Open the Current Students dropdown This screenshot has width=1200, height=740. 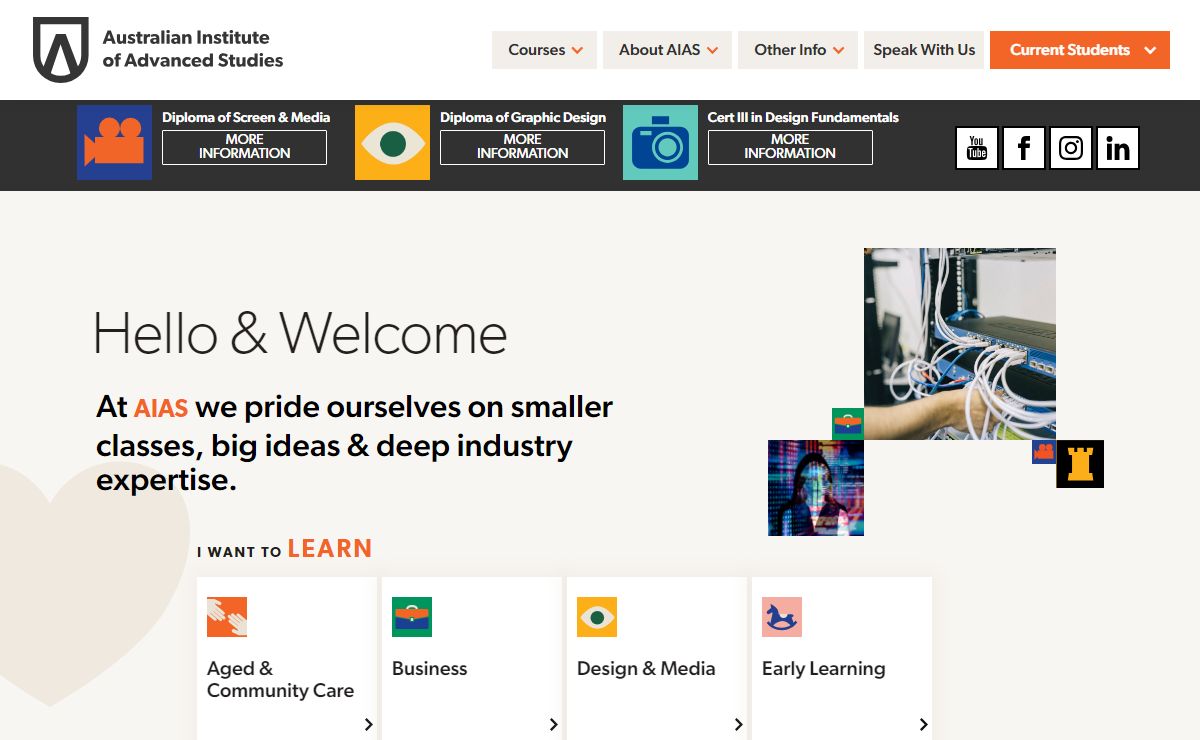coord(1080,50)
